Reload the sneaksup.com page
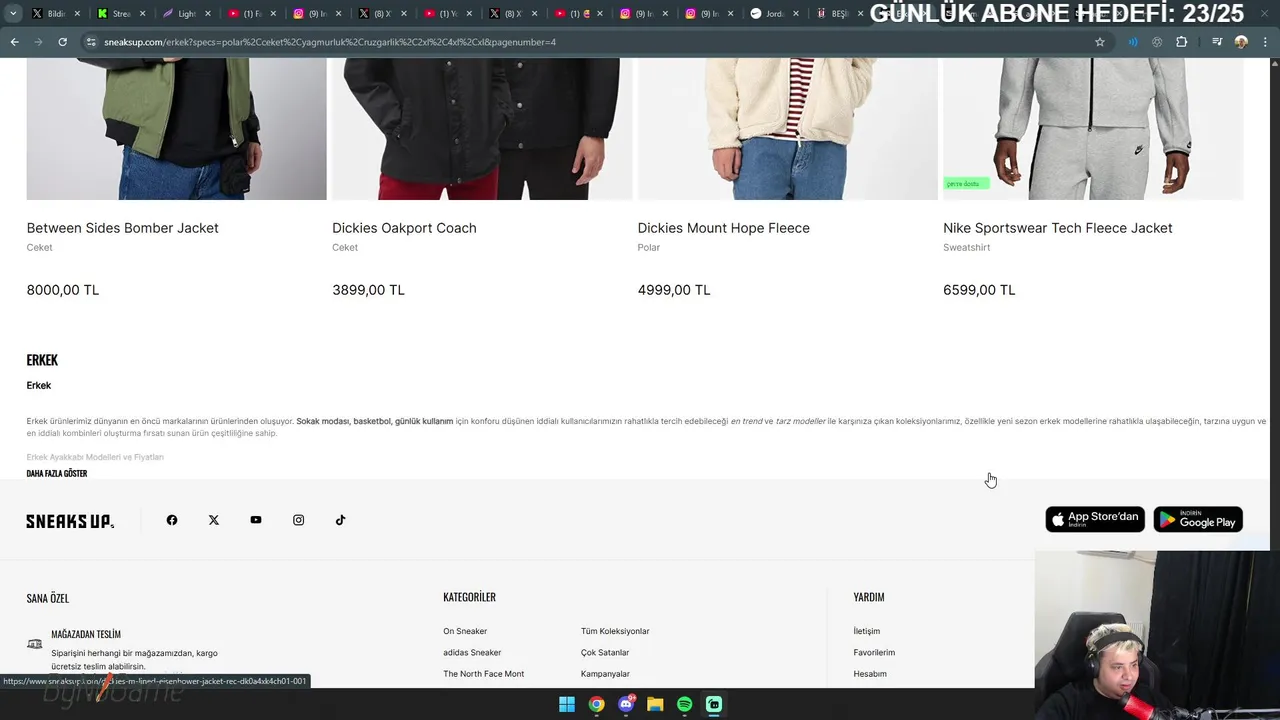 (x=62, y=42)
